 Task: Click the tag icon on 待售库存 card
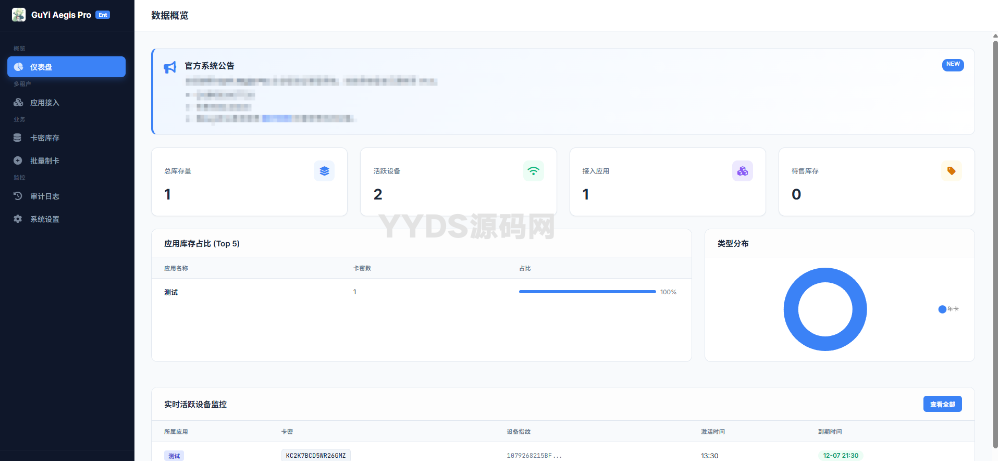(951, 171)
